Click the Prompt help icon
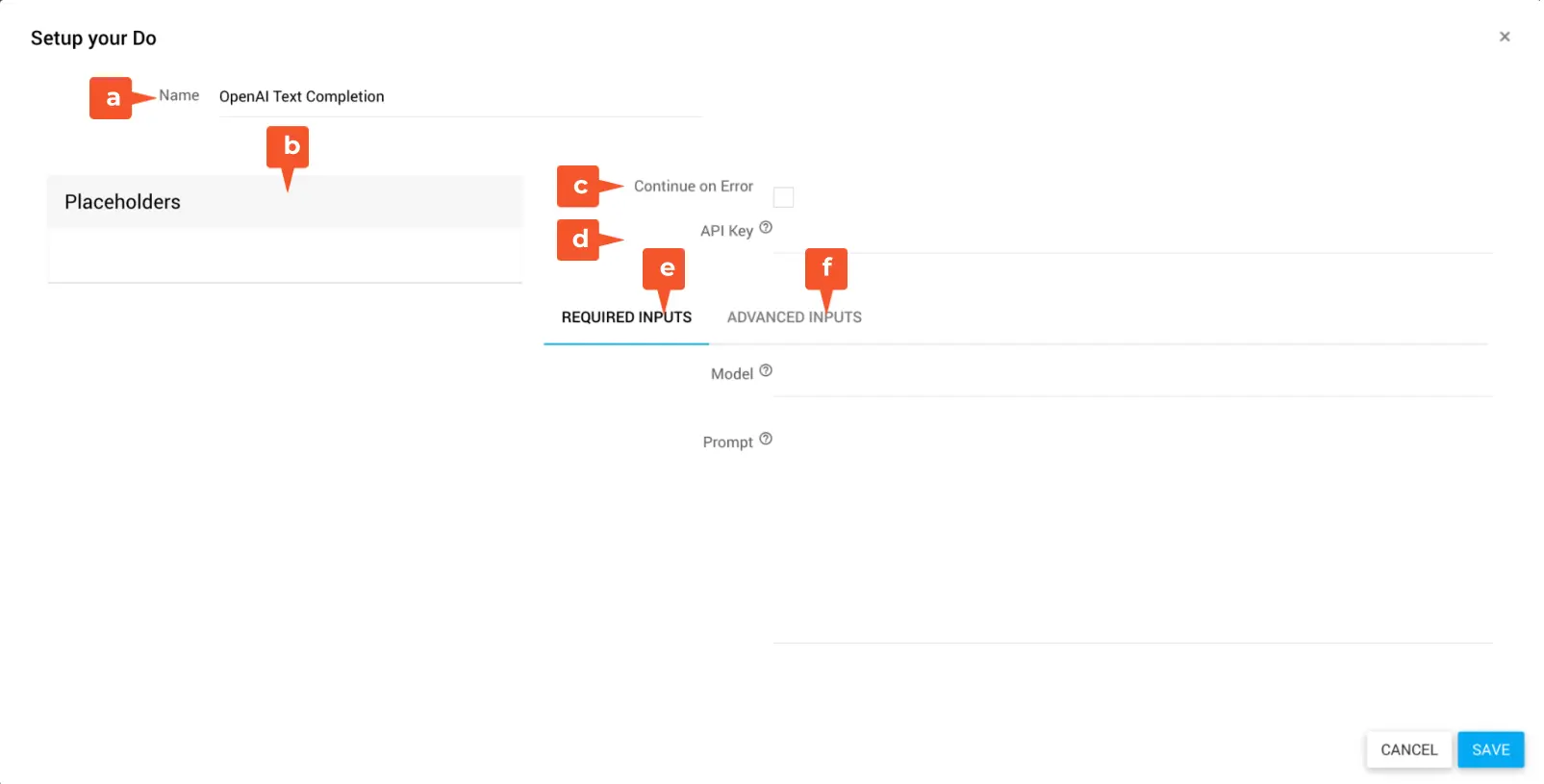 click(766, 439)
